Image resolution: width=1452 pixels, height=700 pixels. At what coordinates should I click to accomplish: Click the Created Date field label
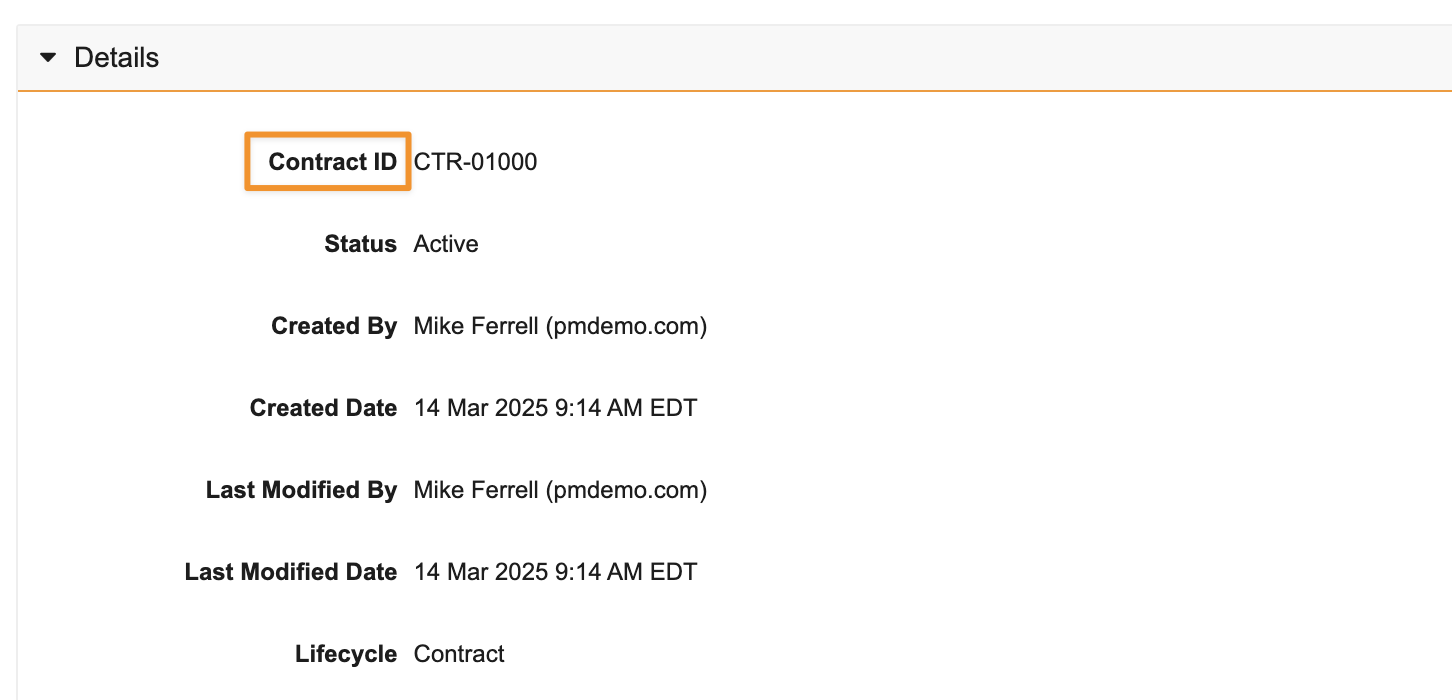[323, 408]
